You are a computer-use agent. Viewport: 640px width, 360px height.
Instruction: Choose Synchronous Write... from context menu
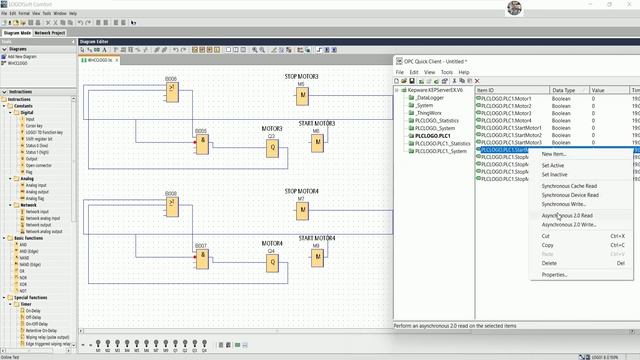point(564,204)
